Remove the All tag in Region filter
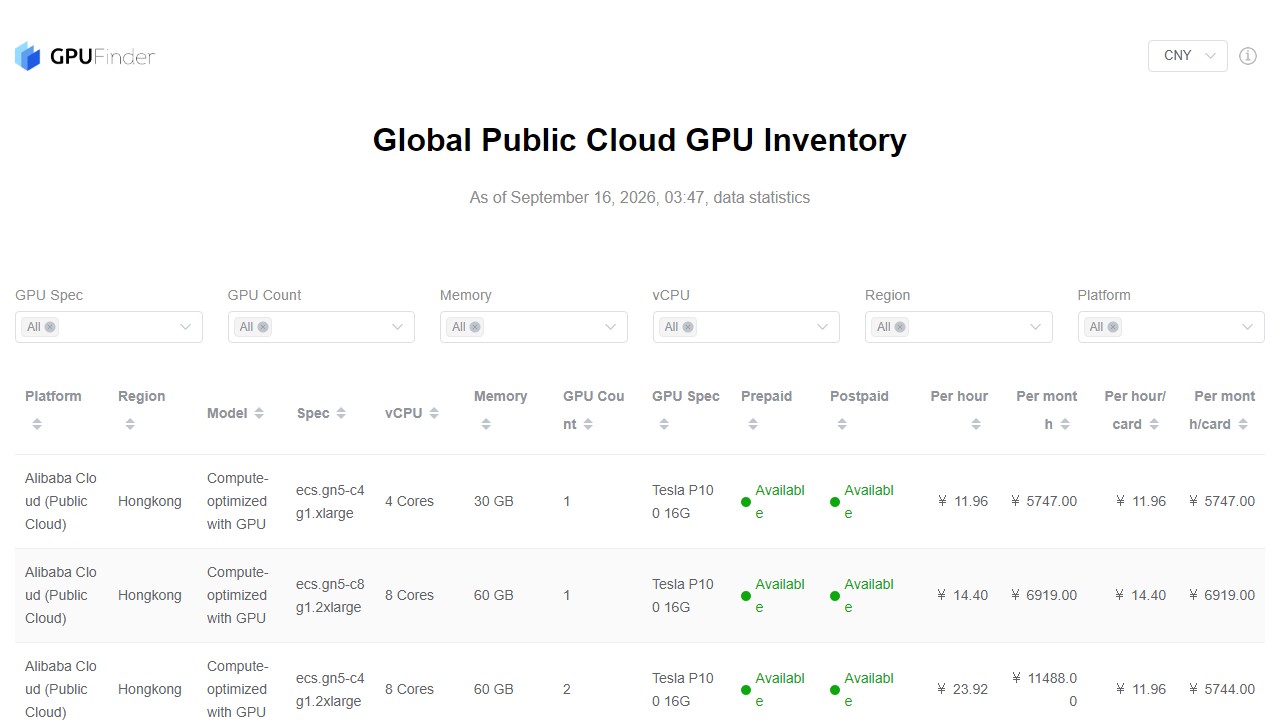The image size is (1280, 720). (x=900, y=327)
